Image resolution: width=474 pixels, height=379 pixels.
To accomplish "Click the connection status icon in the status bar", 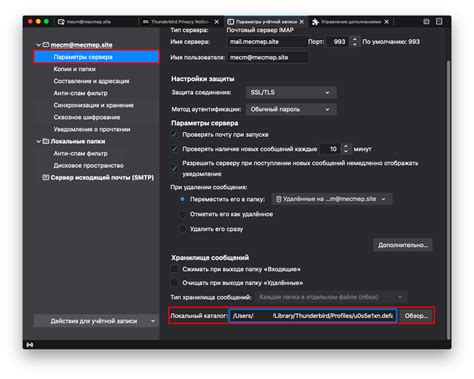I will (30, 345).
